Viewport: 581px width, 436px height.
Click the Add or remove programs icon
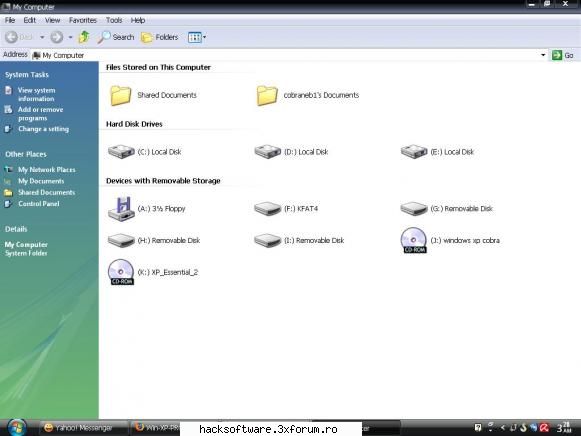pos(8,110)
